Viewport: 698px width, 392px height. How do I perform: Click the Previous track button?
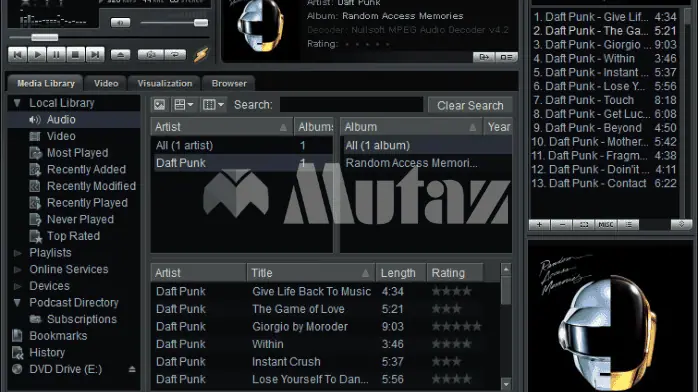click(x=18, y=55)
